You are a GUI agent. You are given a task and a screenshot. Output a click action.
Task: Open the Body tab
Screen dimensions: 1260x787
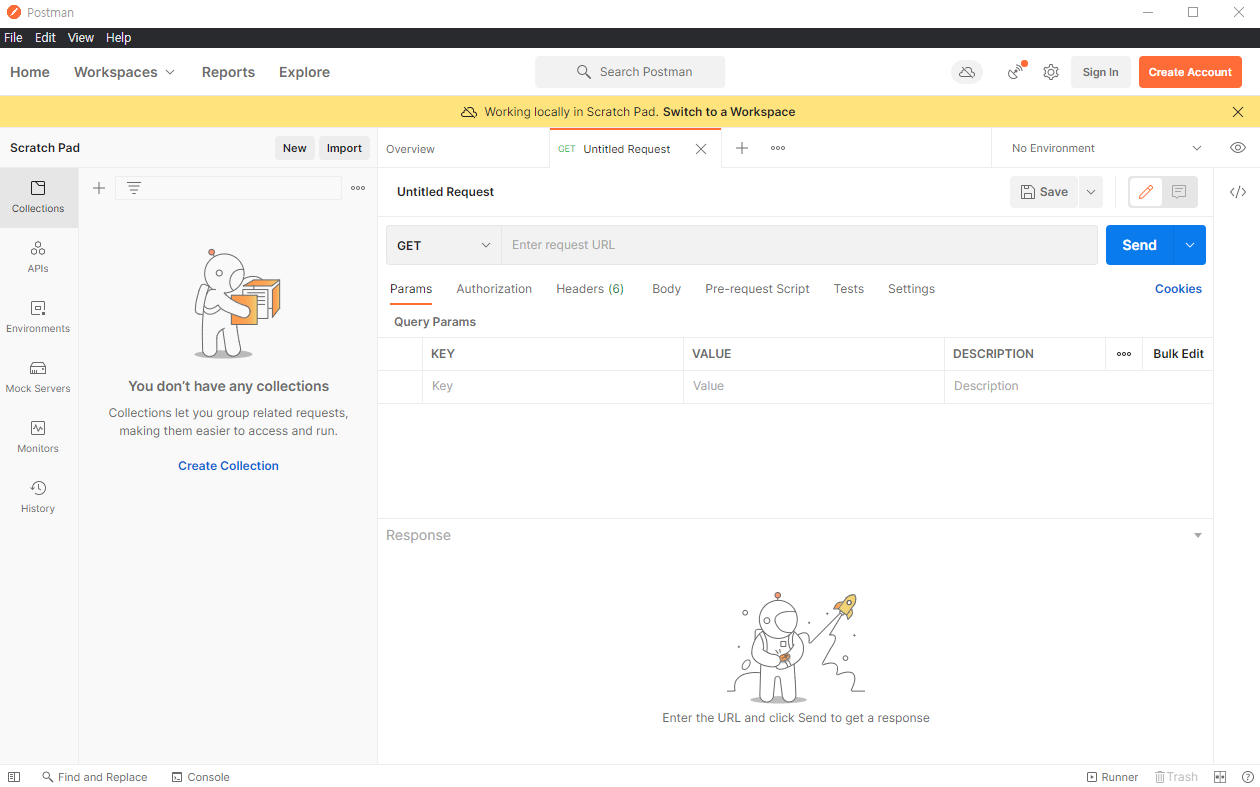666,289
